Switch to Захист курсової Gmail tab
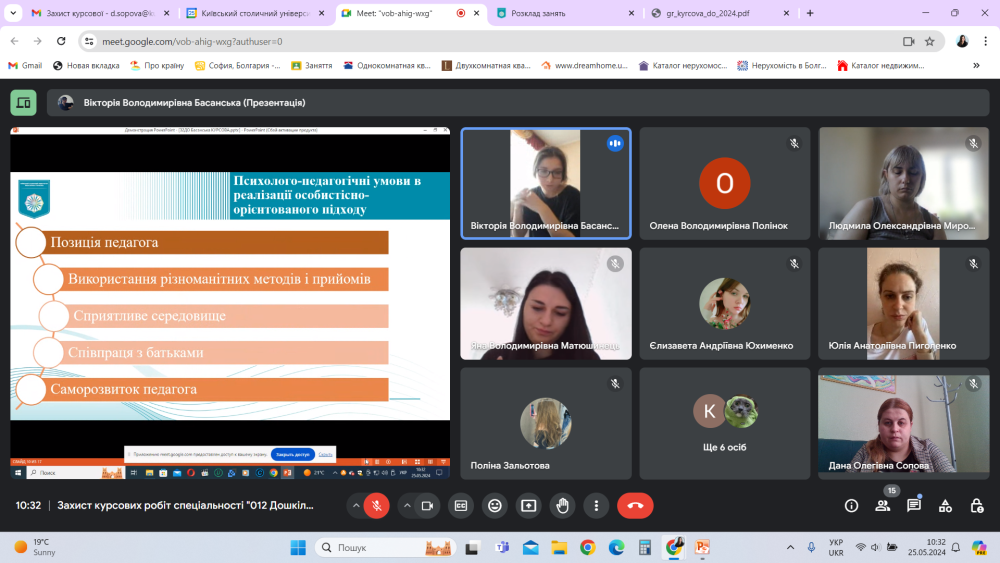Image resolution: width=1000 pixels, height=563 pixels. click(x=101, y=13)
